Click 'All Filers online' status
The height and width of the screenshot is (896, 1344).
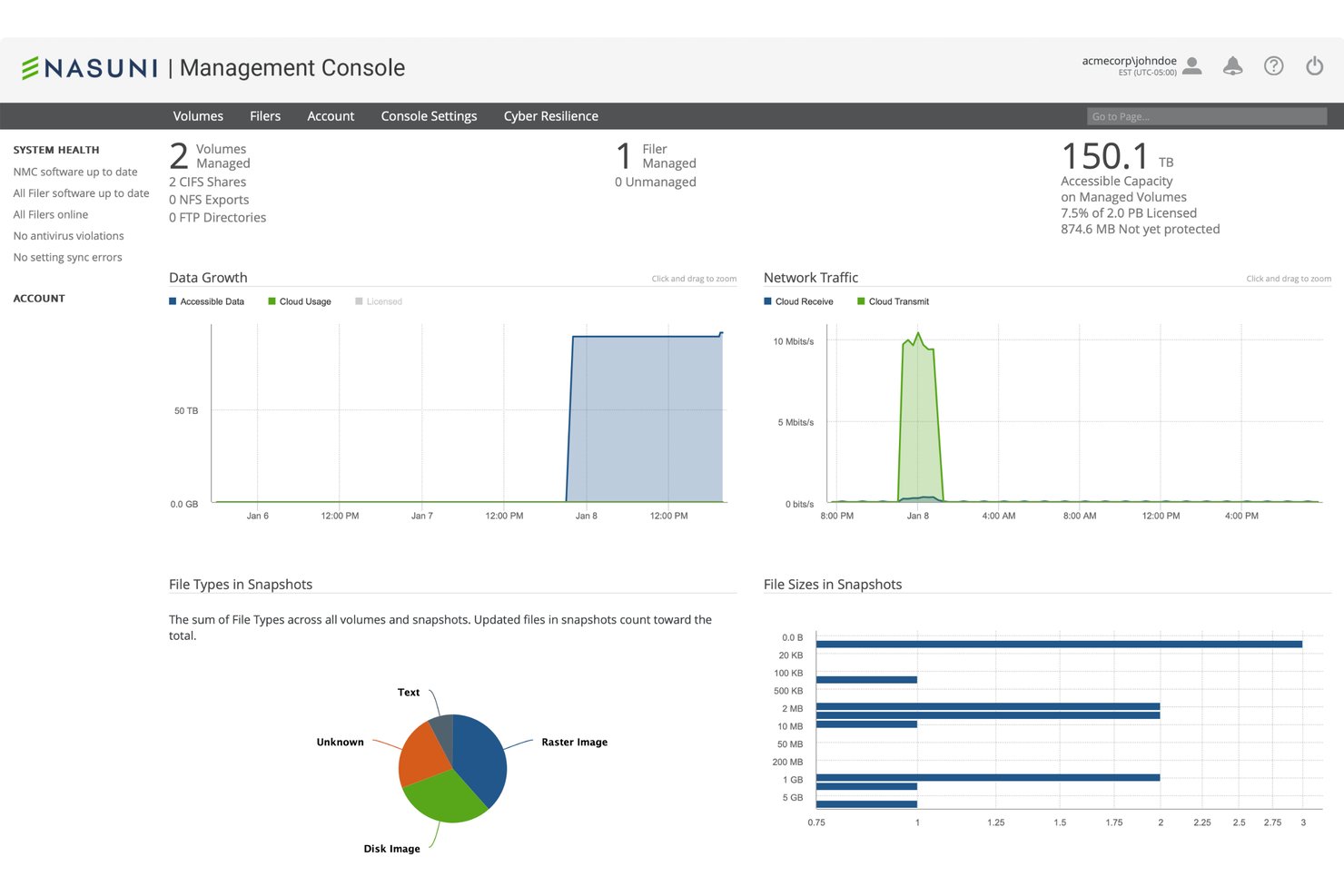51,214
